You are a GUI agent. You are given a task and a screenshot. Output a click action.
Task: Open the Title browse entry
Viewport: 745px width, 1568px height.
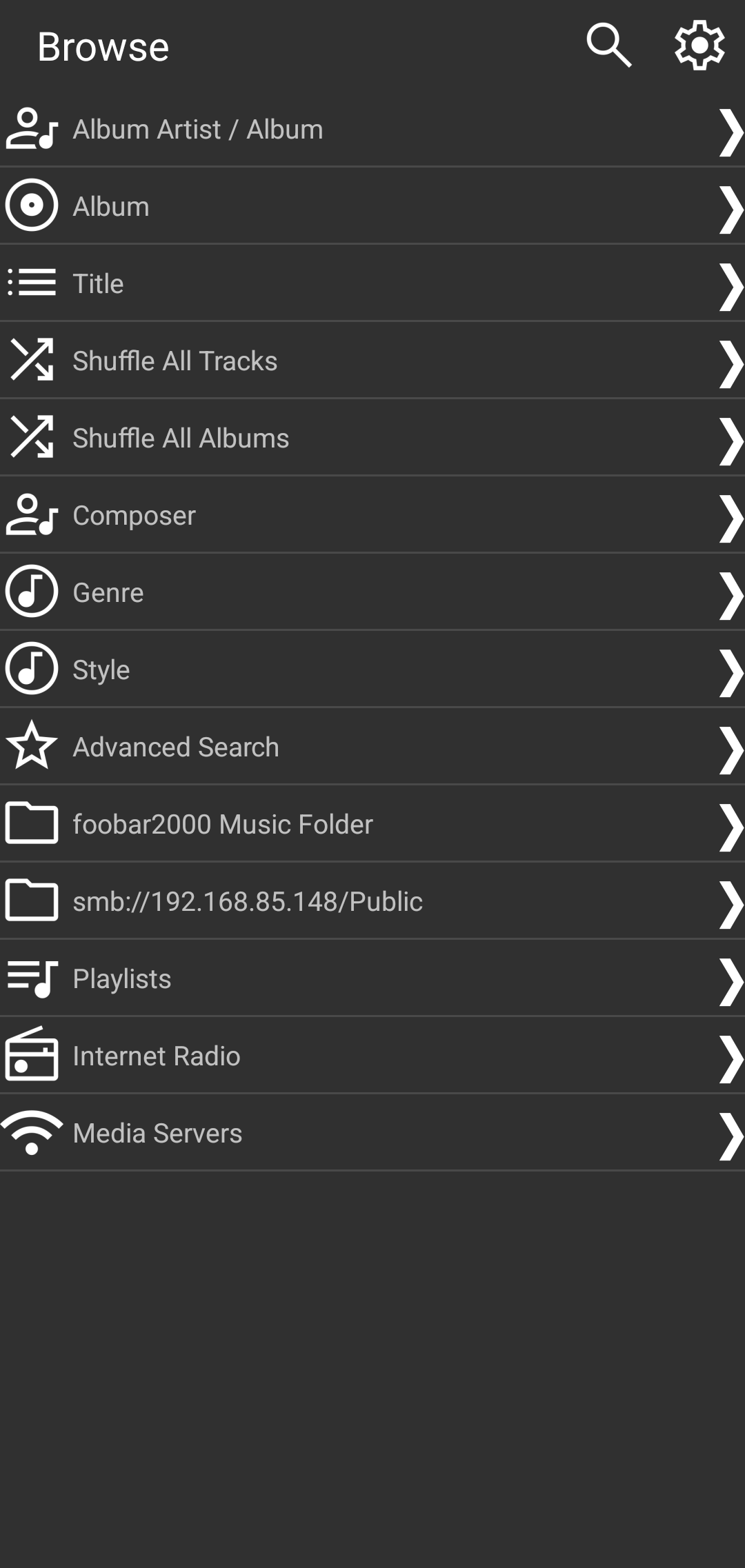[x=99, y=283]
